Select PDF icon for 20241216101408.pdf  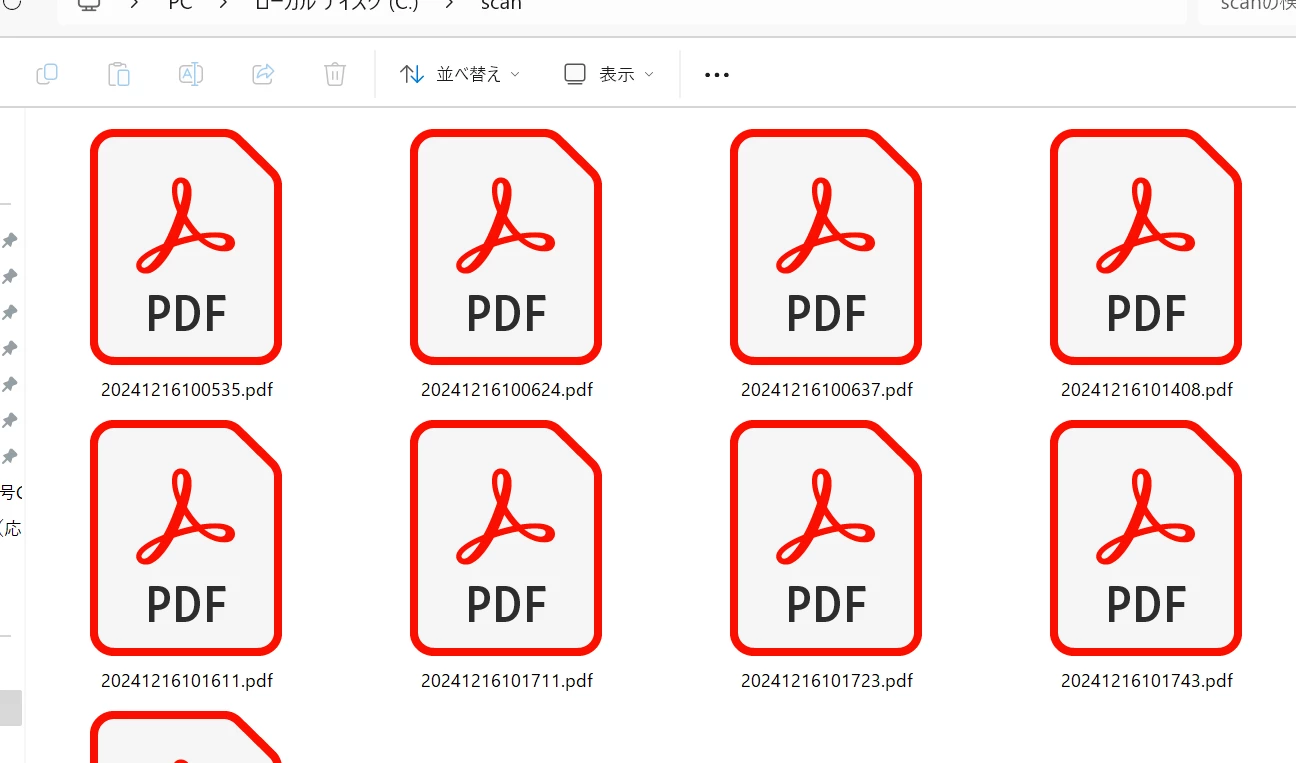click(x=1146, y=247)
